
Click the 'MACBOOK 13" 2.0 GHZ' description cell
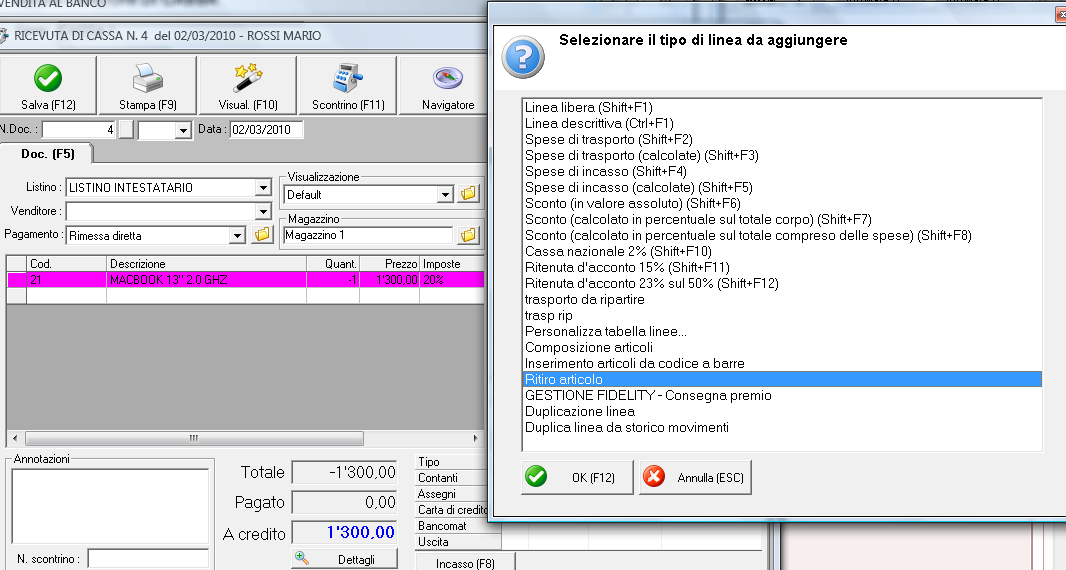click(x=207, y=280)
